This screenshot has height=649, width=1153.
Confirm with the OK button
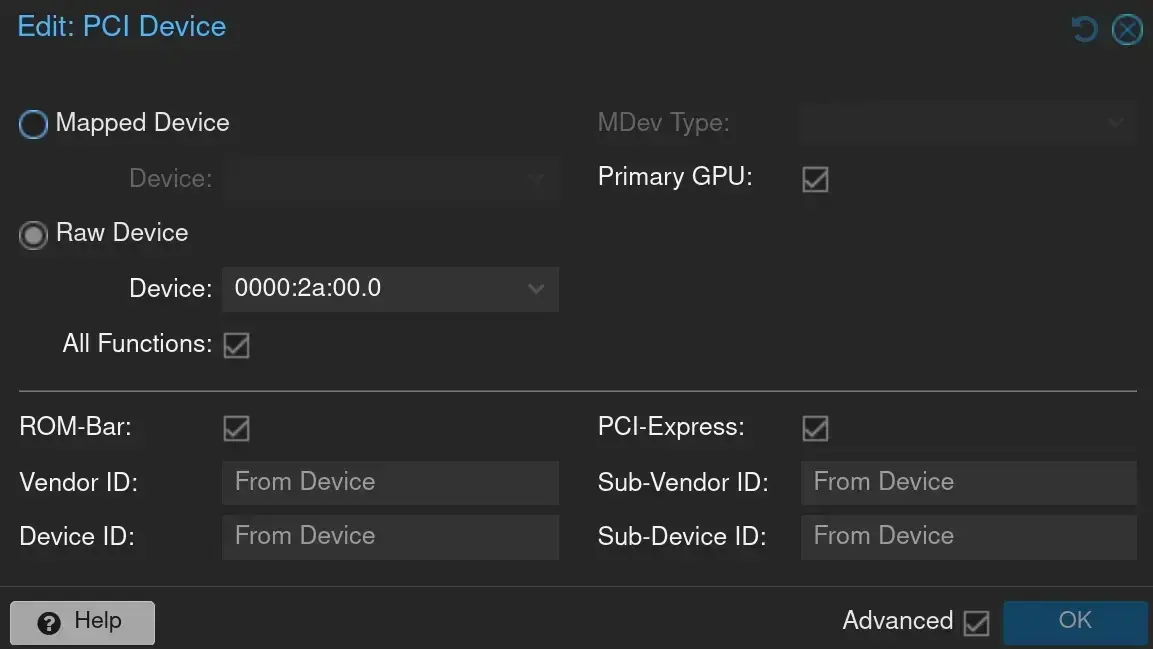pyautogui.click(x=1075, y=623)
